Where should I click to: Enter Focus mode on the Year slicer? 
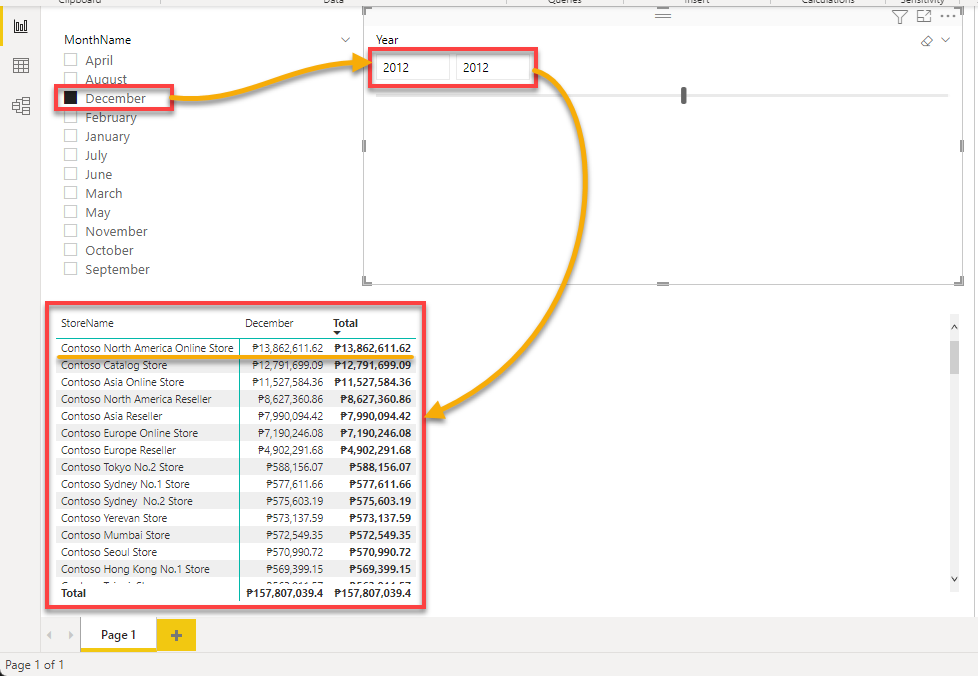pos(924,17)
